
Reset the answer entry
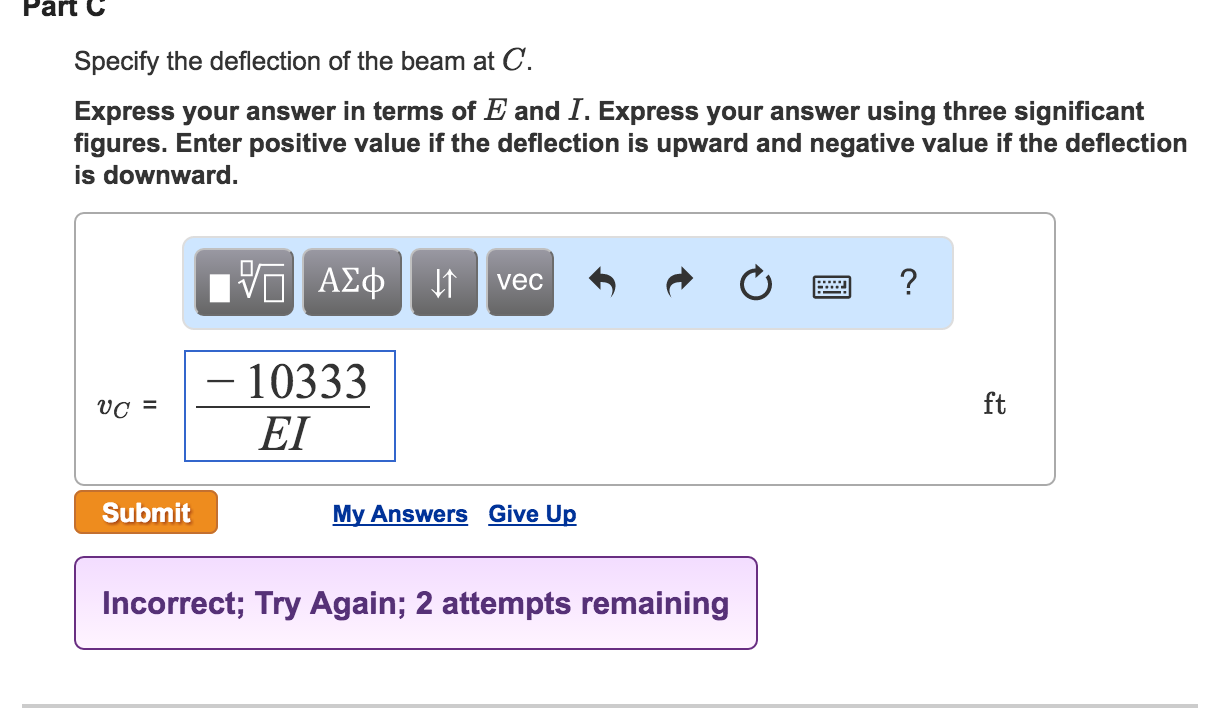coord(754,282)
